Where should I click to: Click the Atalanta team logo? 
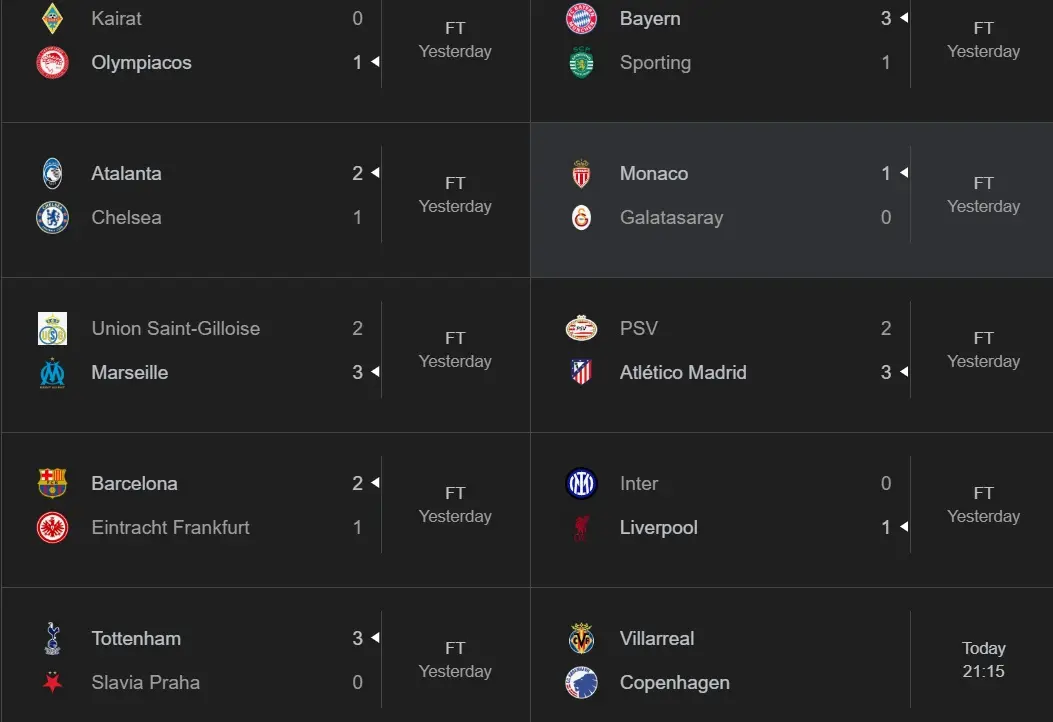point(52,173)
